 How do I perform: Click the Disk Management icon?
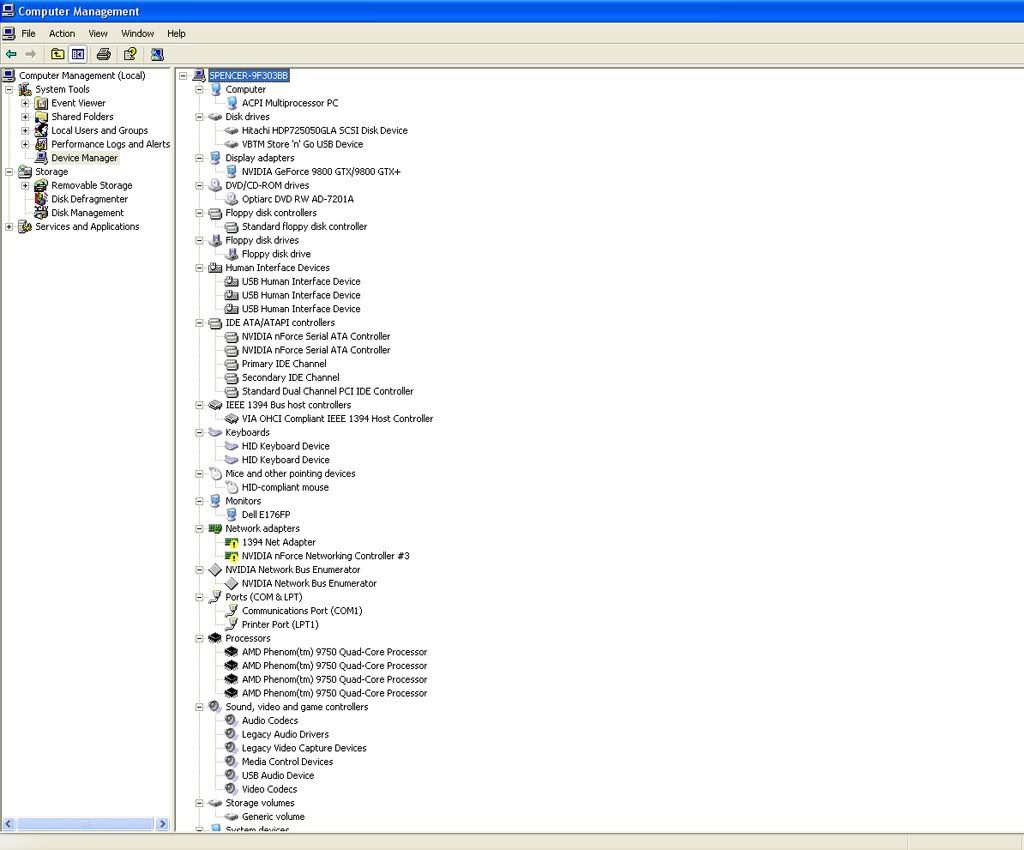point(41,213)
